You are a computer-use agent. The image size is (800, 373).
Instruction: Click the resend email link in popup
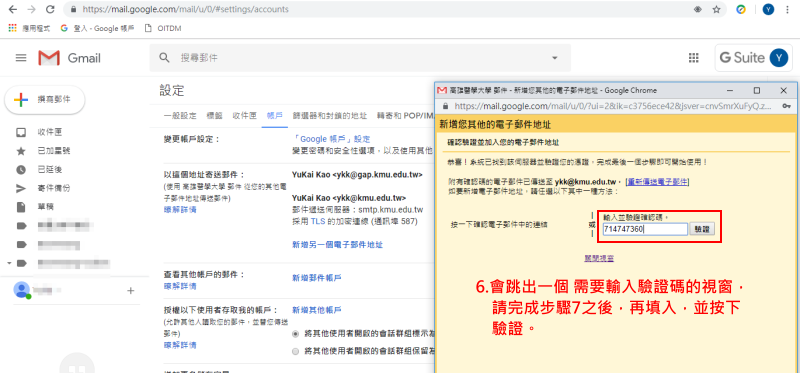coord(658,182)
